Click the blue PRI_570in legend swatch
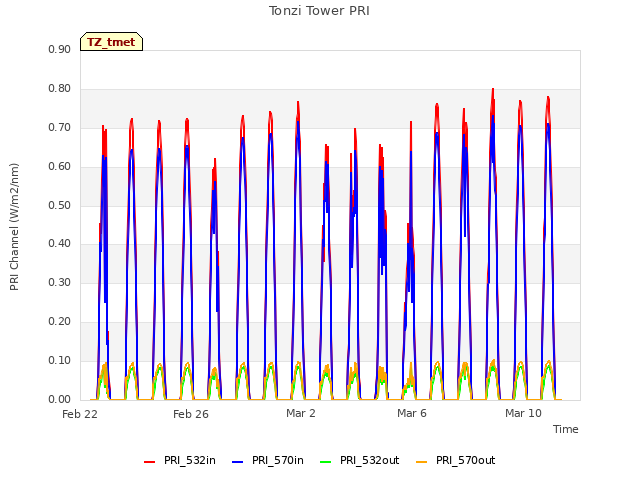This screenshot has width=640, height=480. click(x=238, y=462)
